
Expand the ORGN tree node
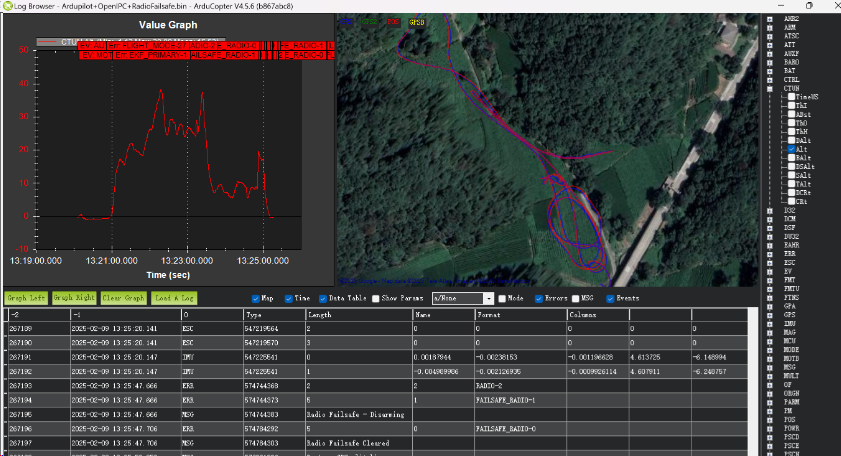coord(770,393)
